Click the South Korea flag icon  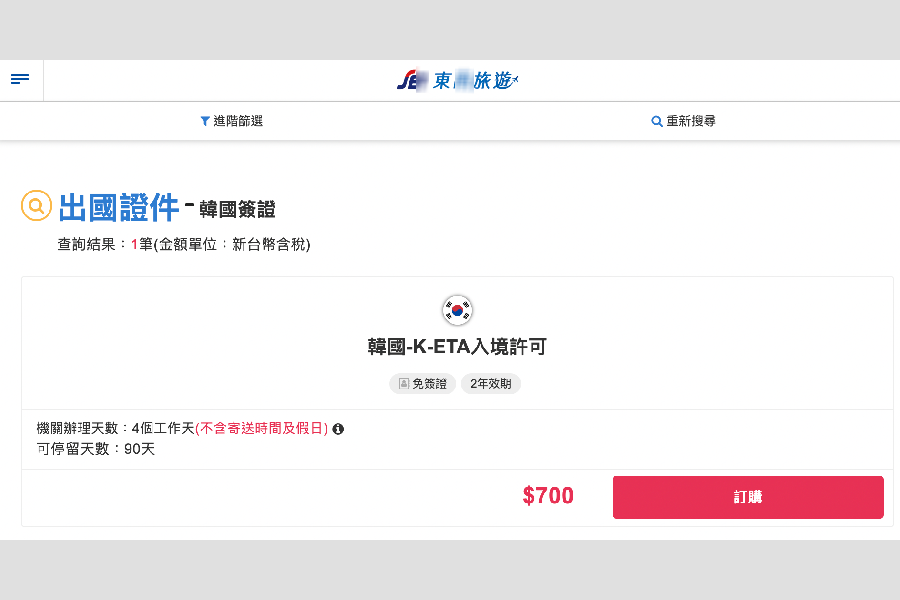pyautogui.click(x=457, y=310)
